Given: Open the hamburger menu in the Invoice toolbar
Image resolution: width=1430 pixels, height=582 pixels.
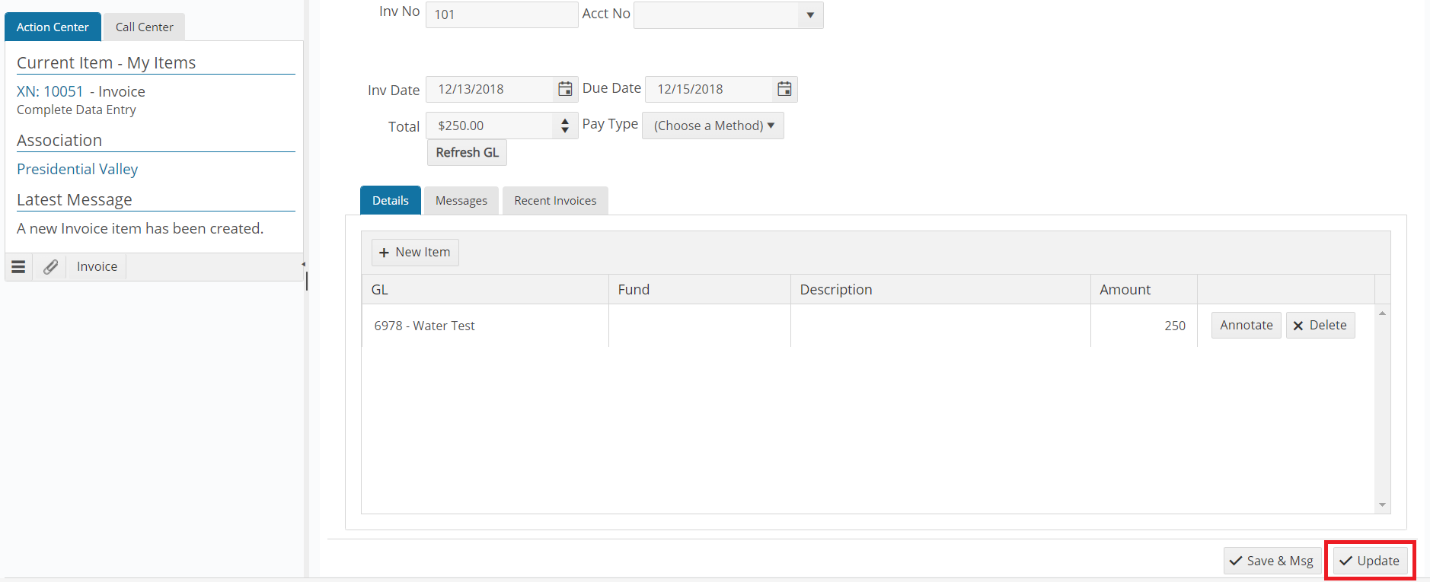Looking at the screenshot, I should click(x=18, y=266).
